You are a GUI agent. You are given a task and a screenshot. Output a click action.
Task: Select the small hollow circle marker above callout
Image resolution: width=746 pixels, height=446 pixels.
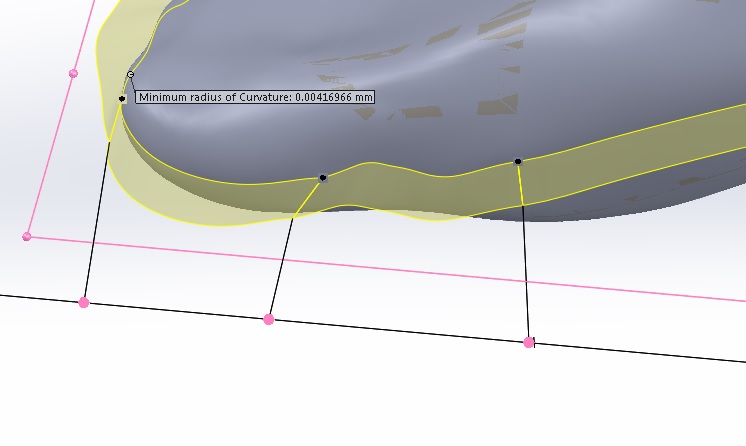coord(131,75)
